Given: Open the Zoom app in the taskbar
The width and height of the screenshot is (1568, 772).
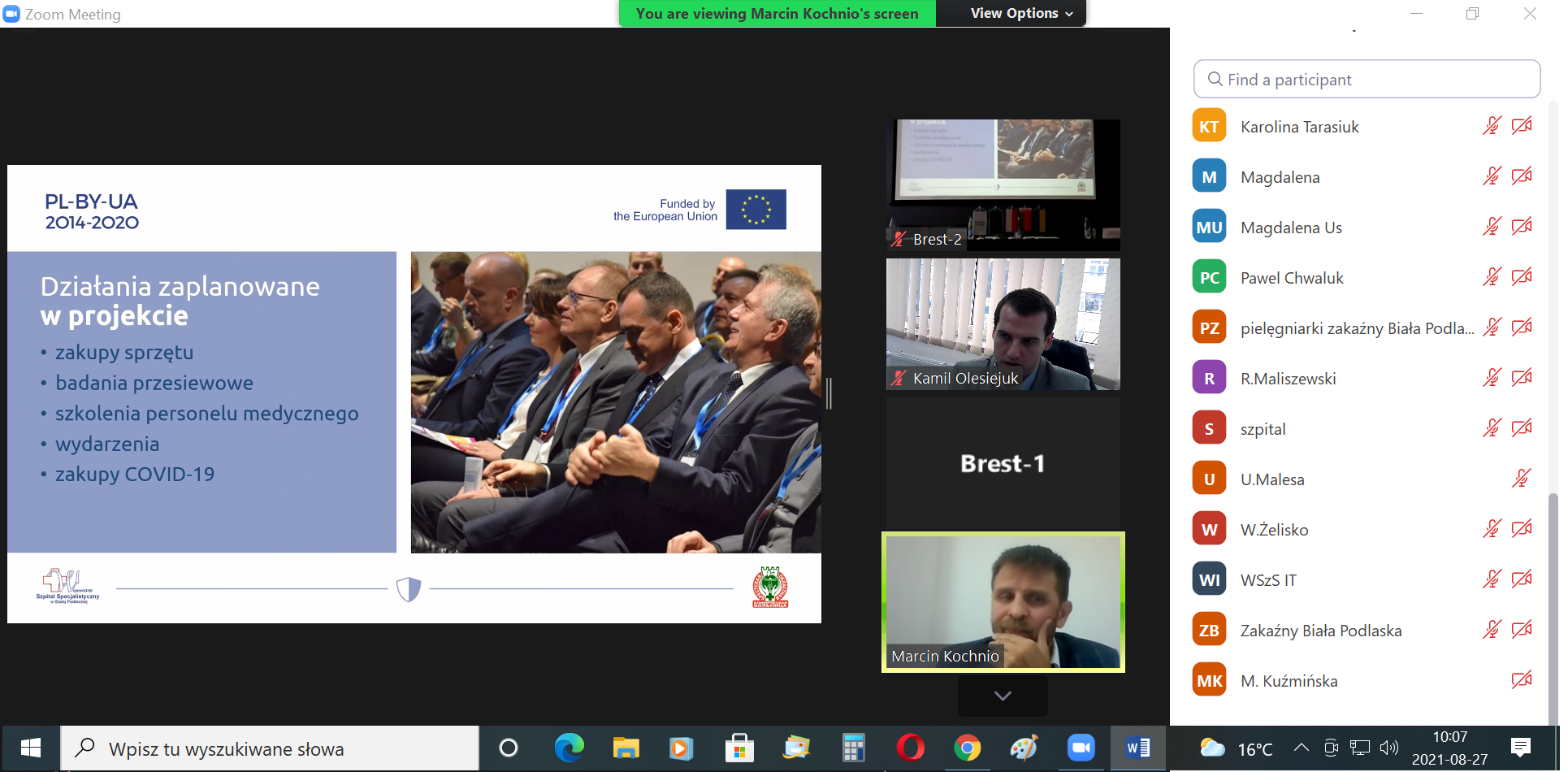Looking at the screenshot, I should pos(1081,748).
